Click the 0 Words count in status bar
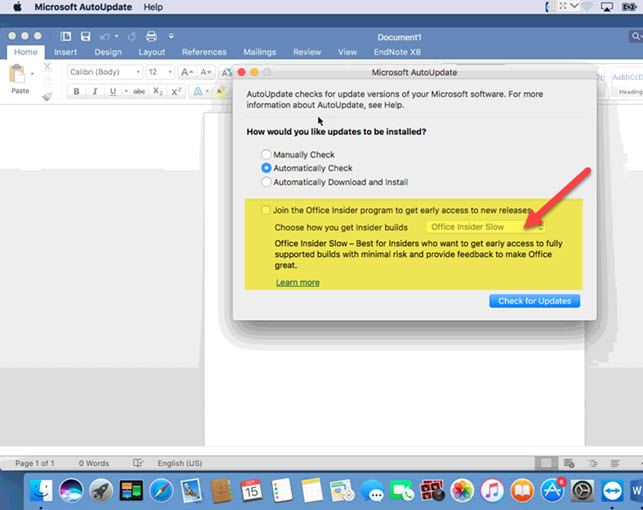The width and height of the screenshot is (643, 510). 94,463
